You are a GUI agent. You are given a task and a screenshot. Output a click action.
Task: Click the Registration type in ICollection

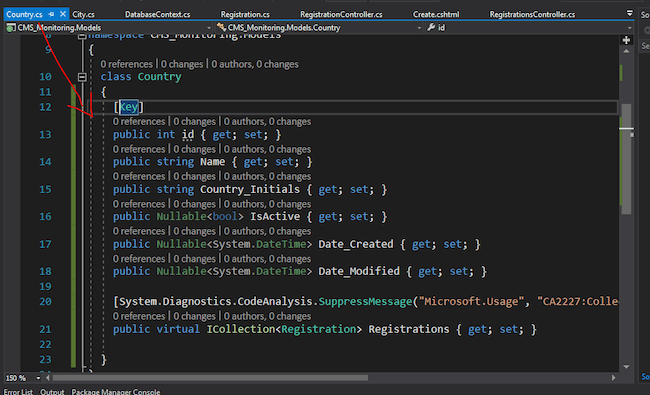click(x=318, y=329)
